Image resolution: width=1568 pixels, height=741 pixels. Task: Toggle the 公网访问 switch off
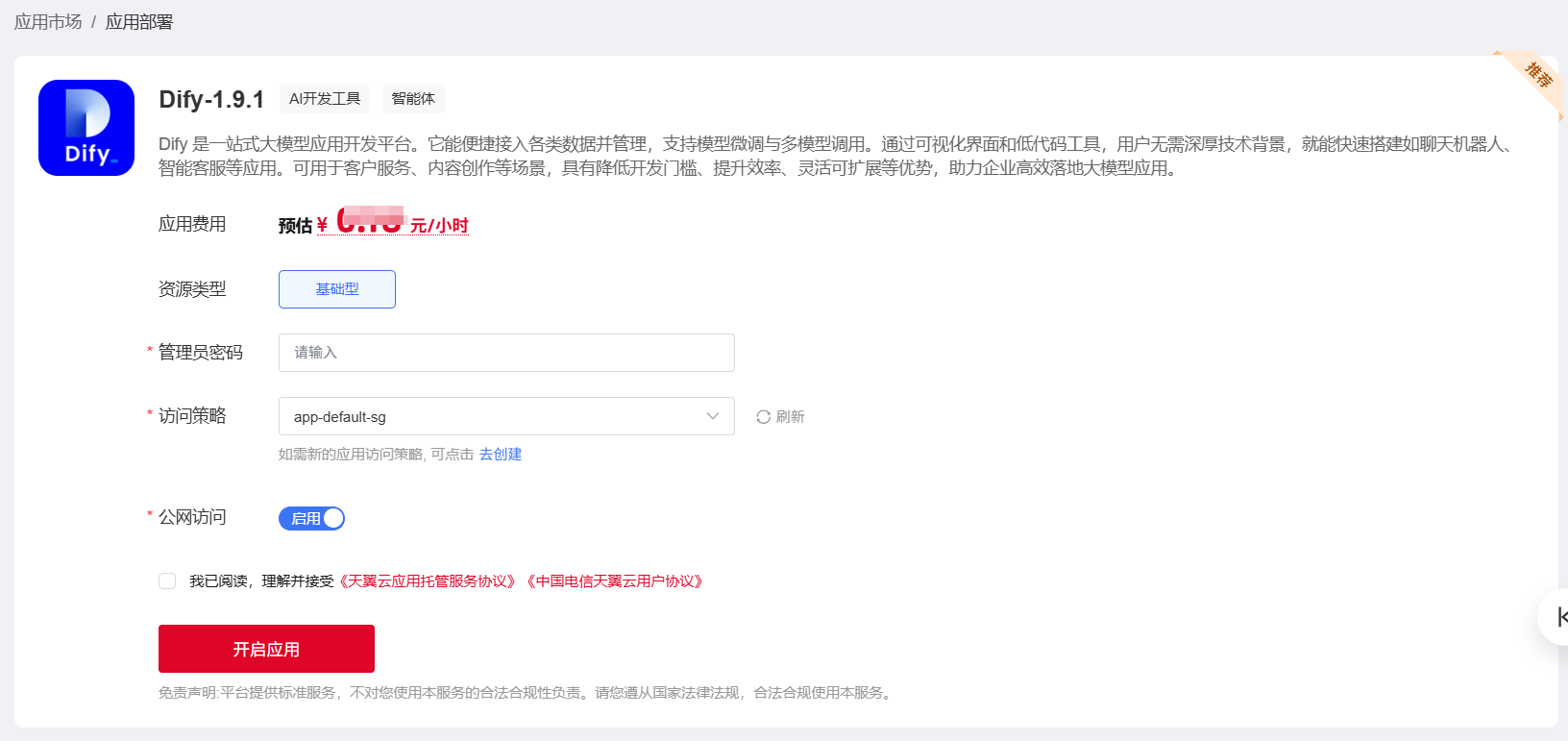click(311, 519)
